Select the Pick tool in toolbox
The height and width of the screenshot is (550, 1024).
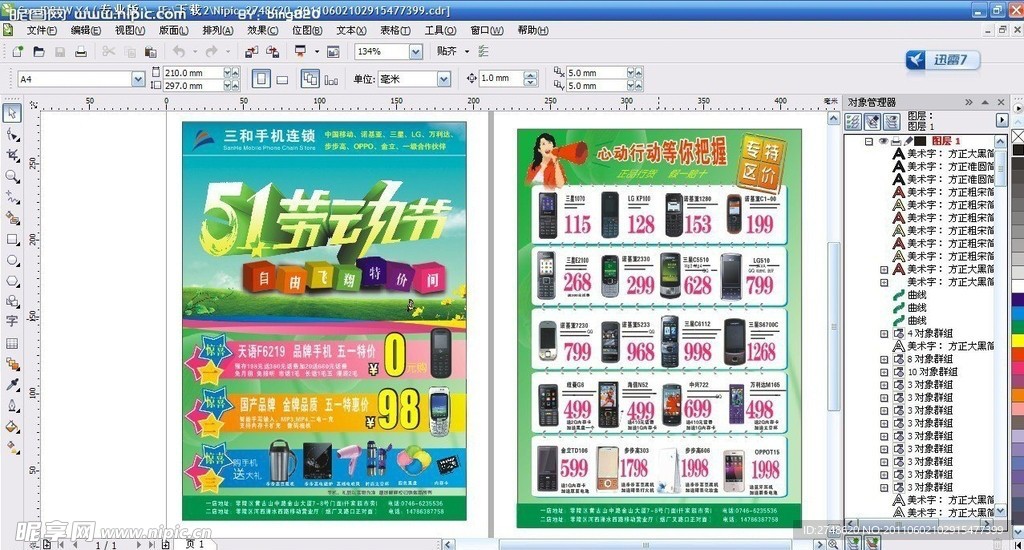click(x=12, y=113)
